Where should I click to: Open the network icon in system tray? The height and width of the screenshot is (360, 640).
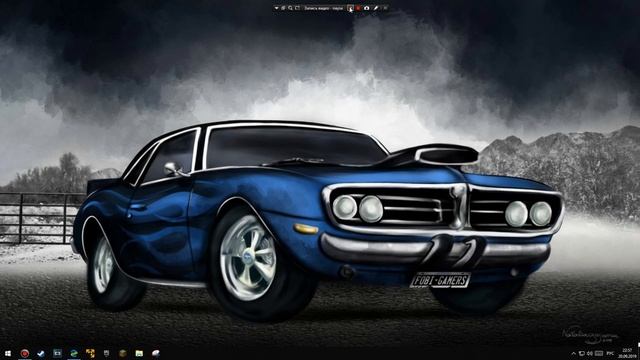coord(582,353)
